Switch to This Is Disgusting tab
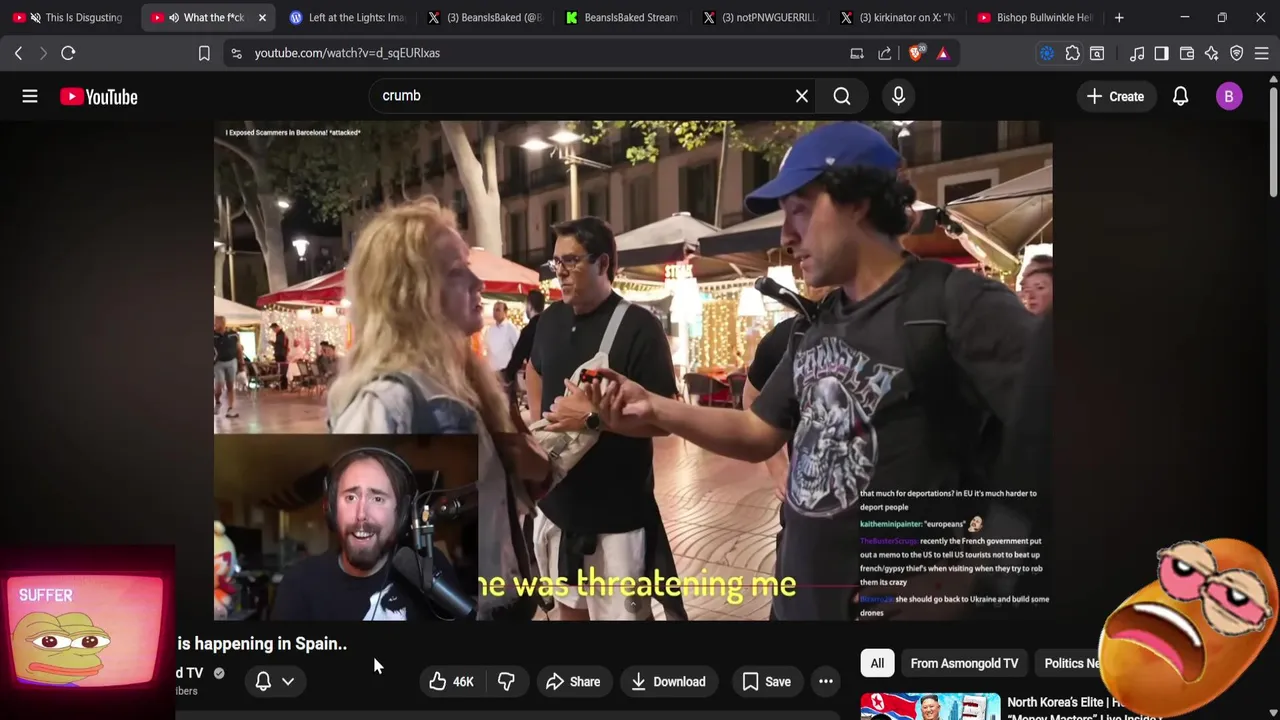The image size is (1280, 720). pos(70,17)
